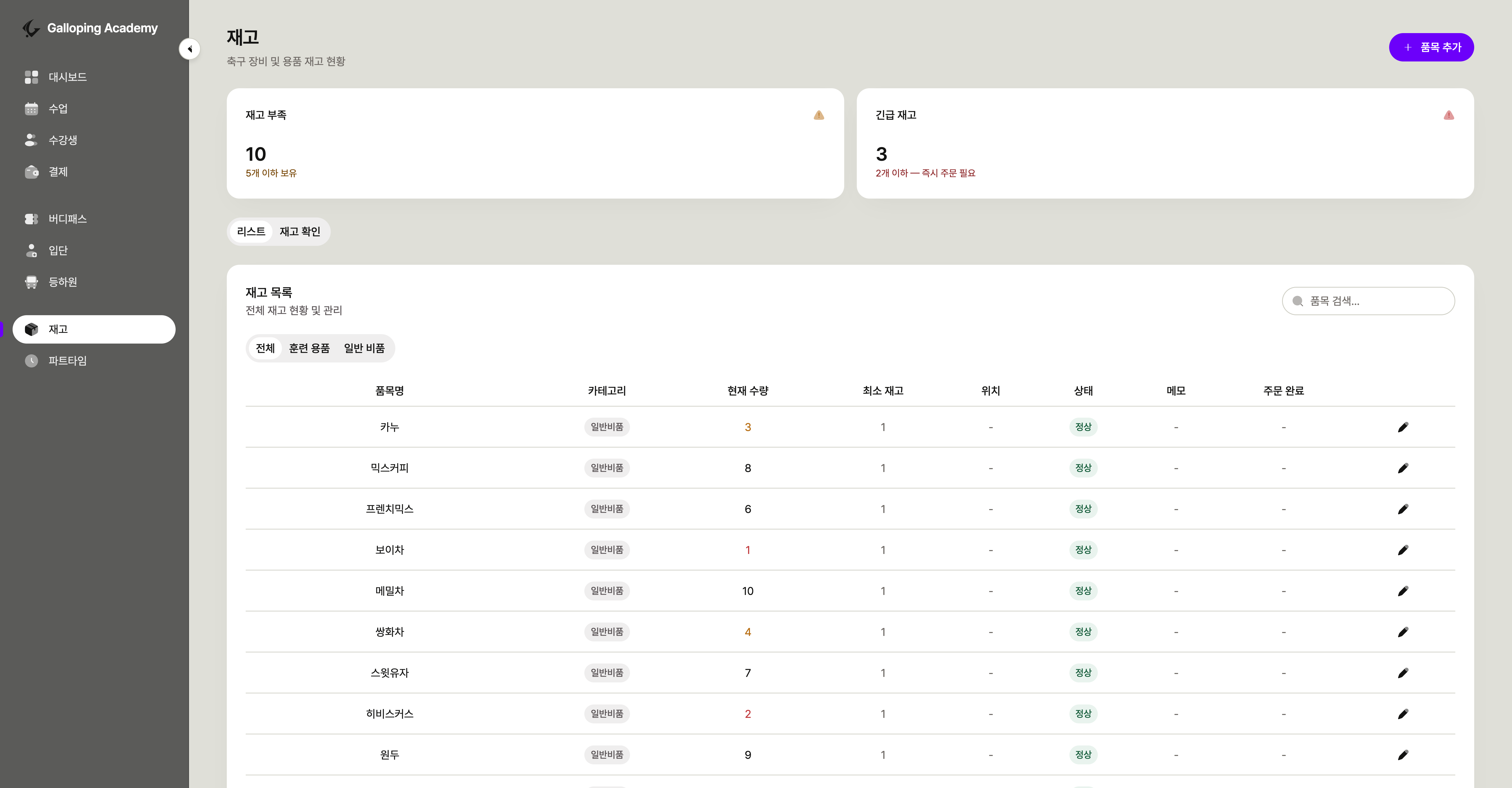
Task: Click the 긴급 재고 red alert icon
Action: (1449, 115)
